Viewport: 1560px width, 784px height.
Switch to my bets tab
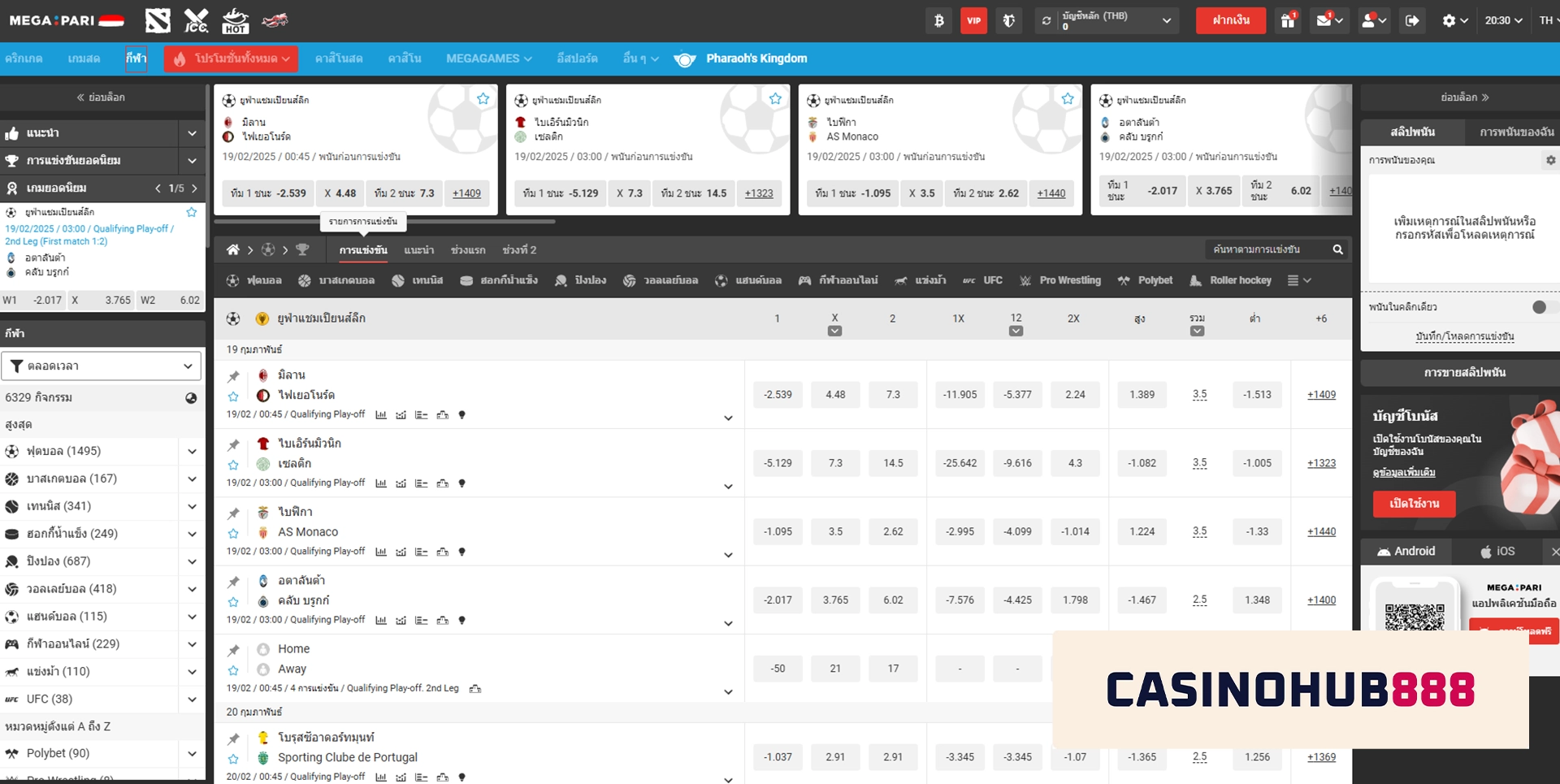[x=1516, y=132]
